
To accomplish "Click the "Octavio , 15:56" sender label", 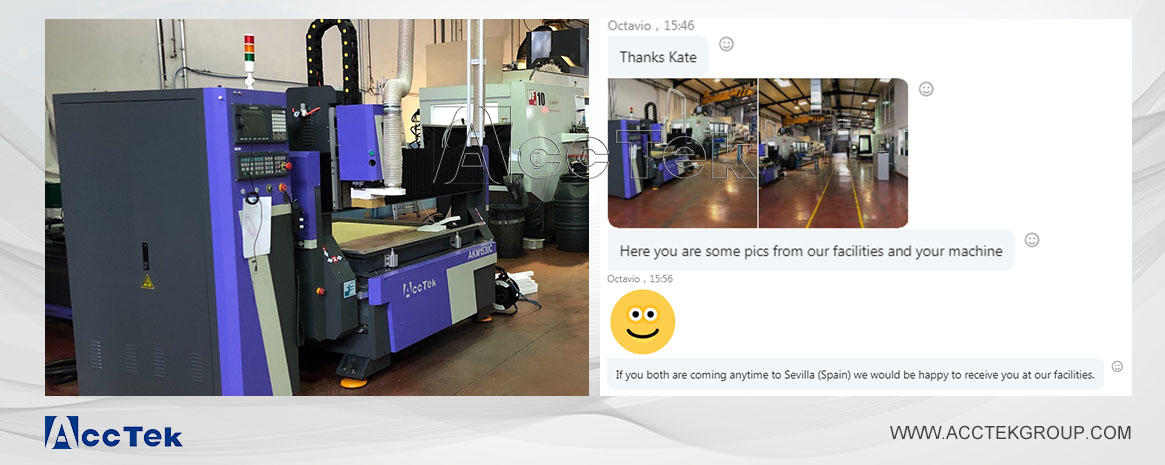I will click(x=640, y=279).
